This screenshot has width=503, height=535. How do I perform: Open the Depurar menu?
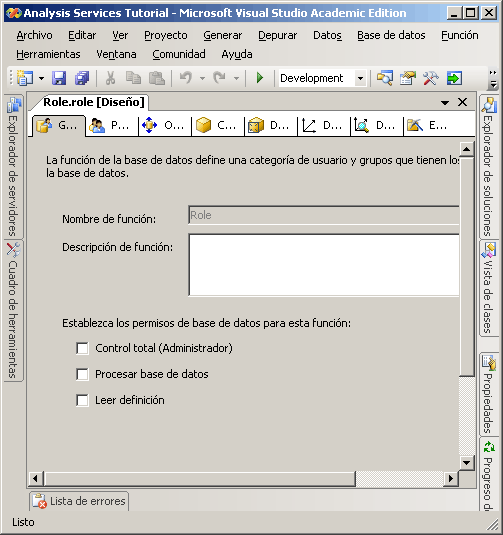[x=277, y=35]
